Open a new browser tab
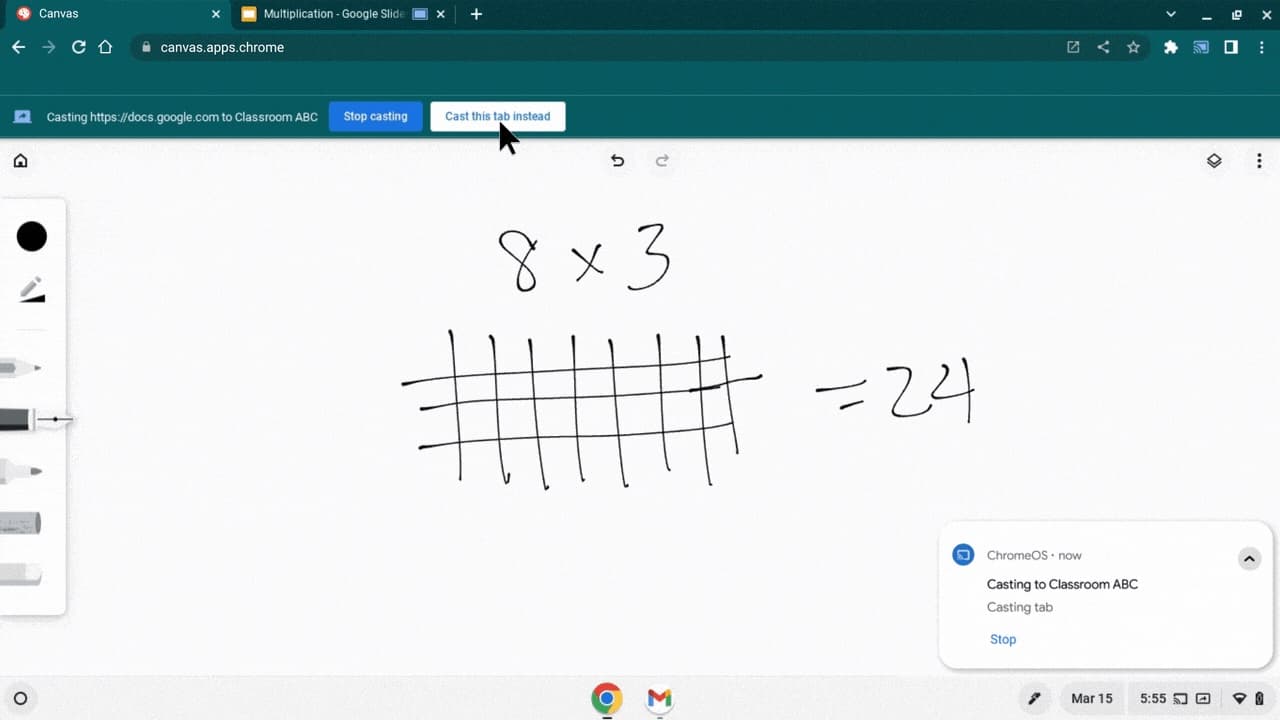Viewport: 1280px width, 720px height. tap(476, 14)
